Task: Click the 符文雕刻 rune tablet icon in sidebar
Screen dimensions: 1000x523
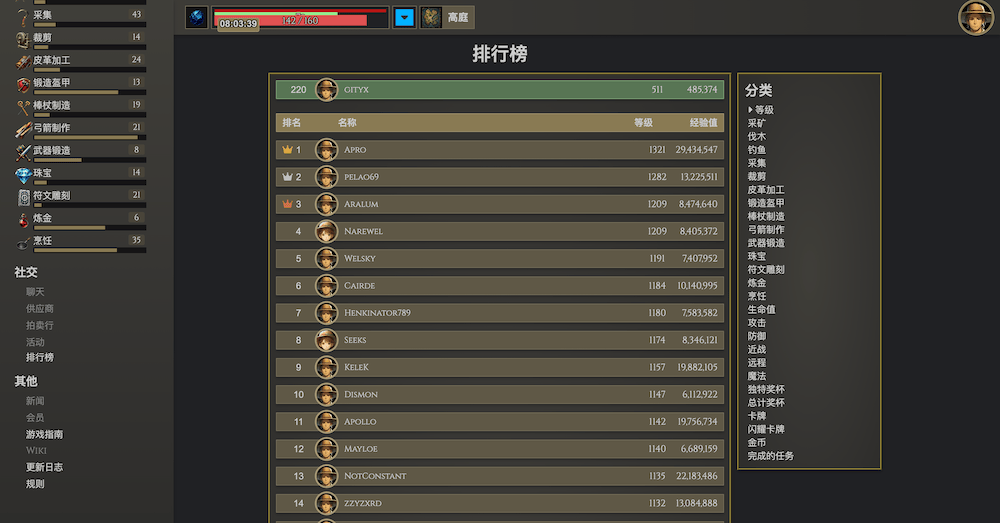Action: click(x=23, y=196)
